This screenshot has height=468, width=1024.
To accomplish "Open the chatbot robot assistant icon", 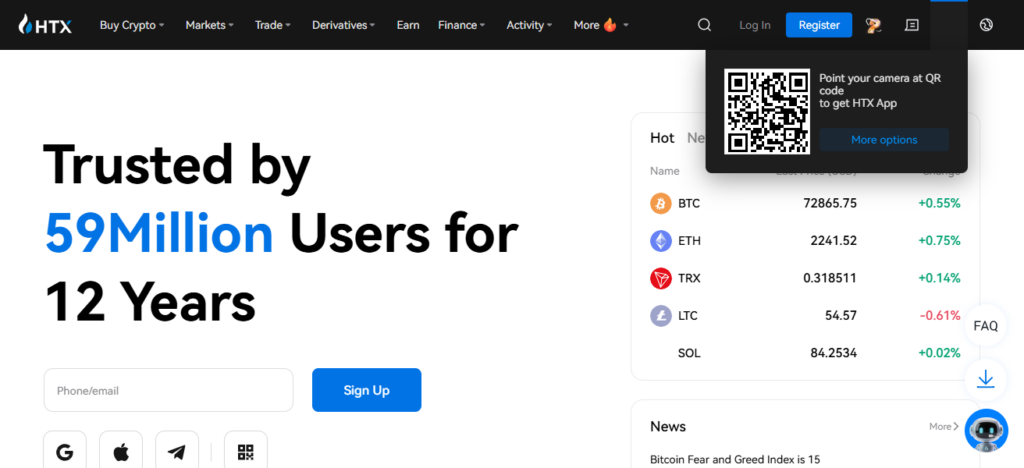I will point(986,430).
